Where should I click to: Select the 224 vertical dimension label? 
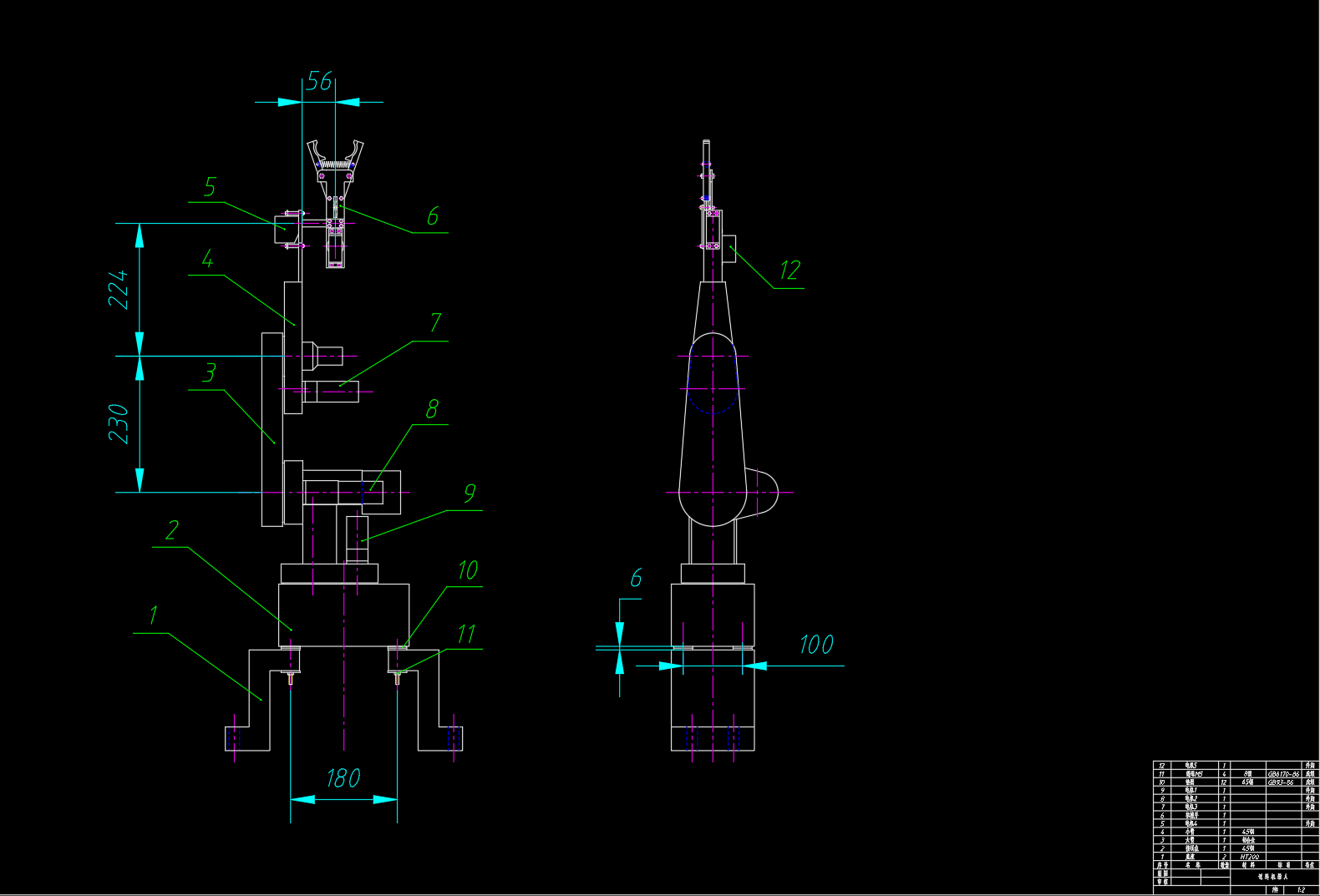pyautogui.click(x=119, y=289)
